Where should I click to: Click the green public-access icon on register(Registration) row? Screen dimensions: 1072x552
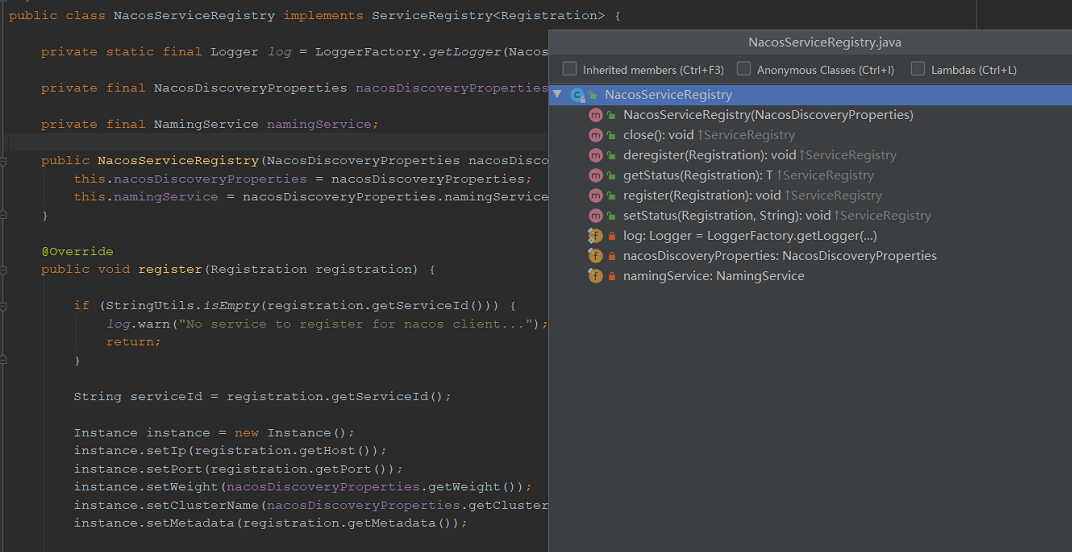point(612,196)
